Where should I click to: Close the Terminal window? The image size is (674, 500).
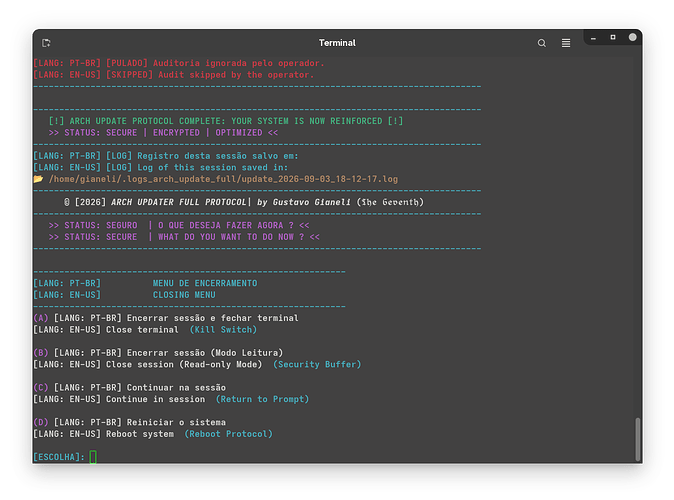click(x=632, y=37)
